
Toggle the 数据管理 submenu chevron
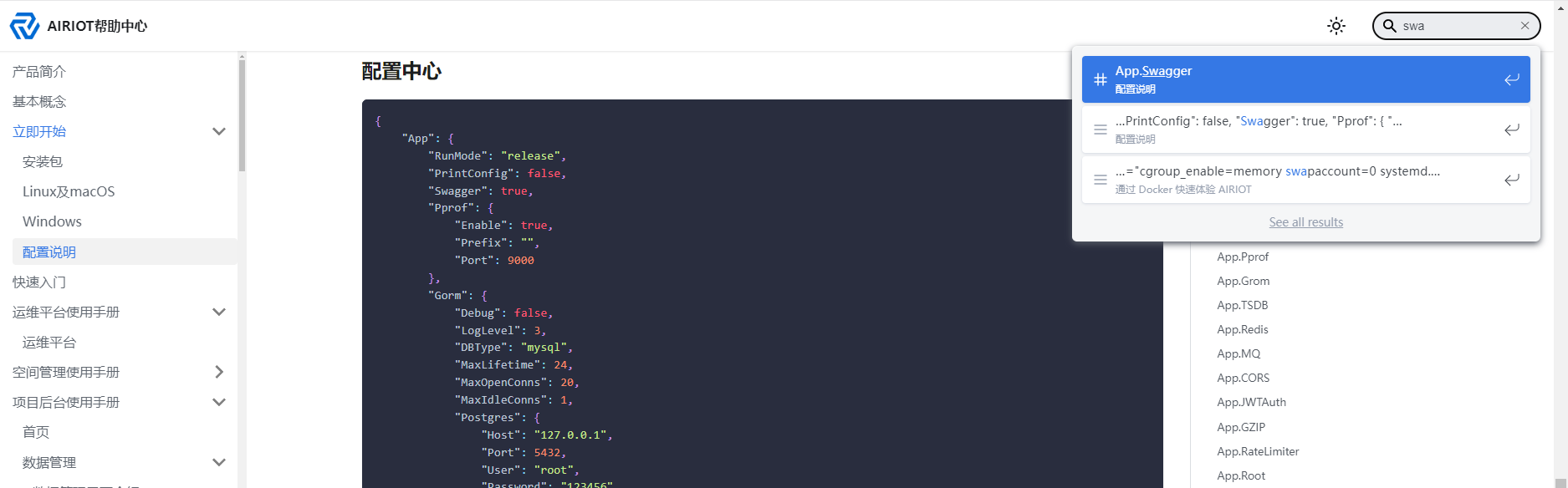(219, 462)
